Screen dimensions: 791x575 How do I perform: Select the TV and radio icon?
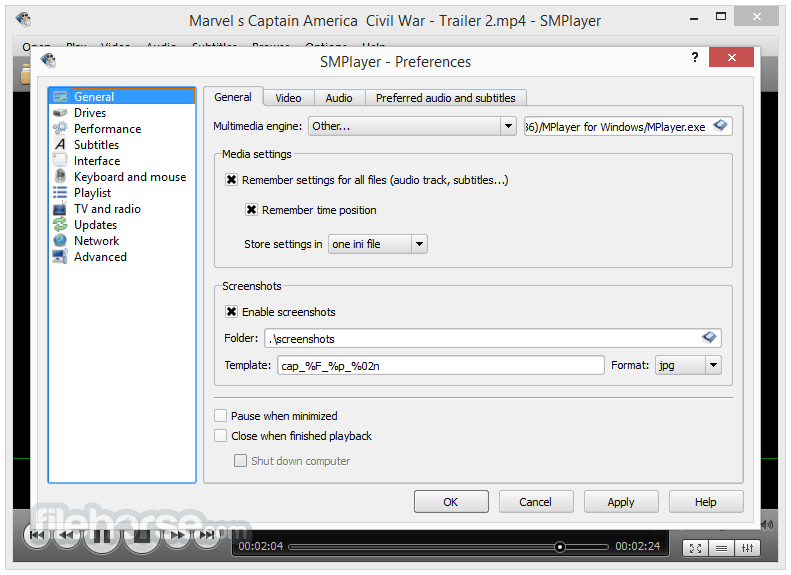tap(60, 209)
